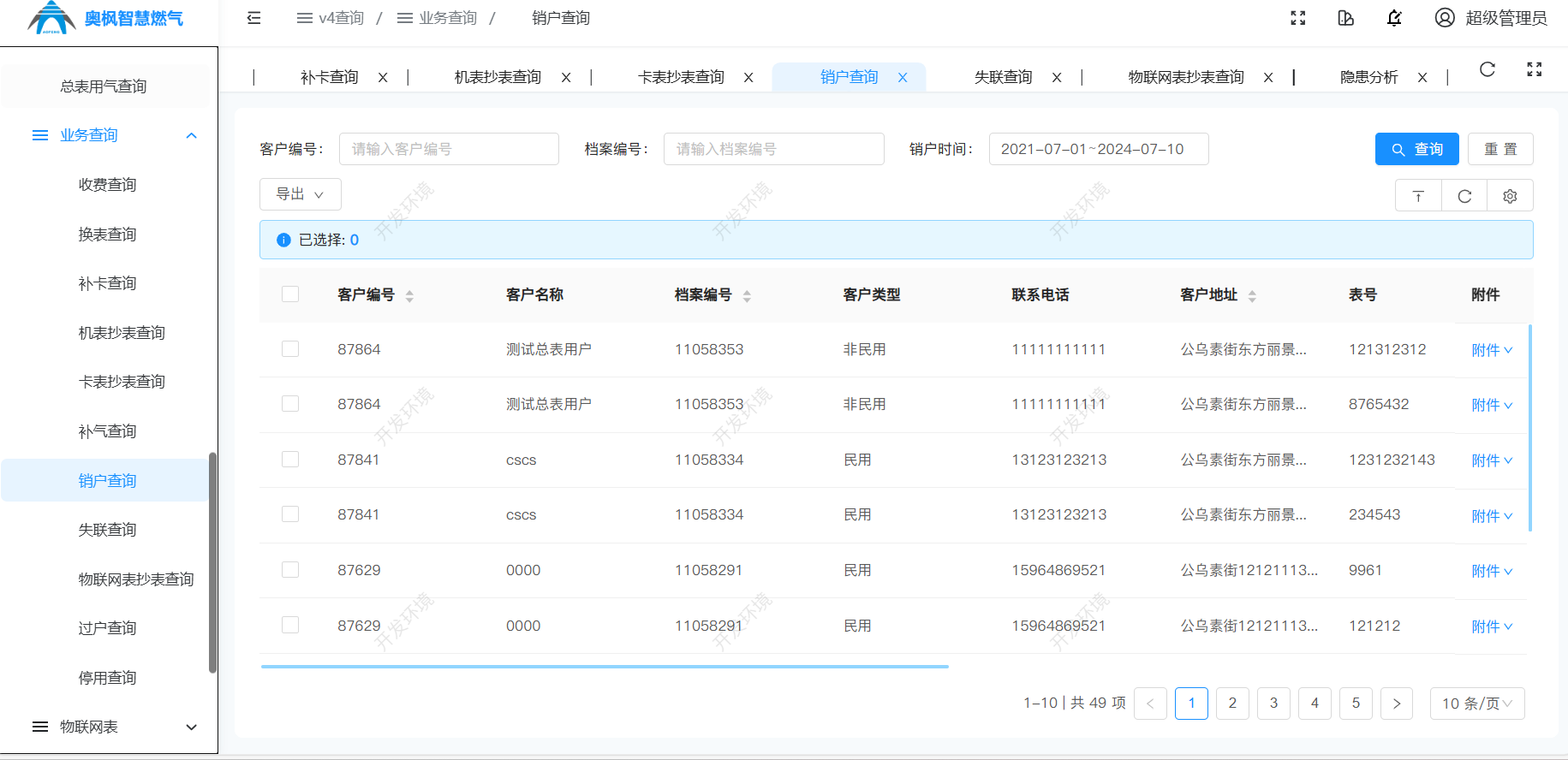Close the 失联查询 tab
Image resolution: width=1568 pixels, height=760 pixels.
coord(1057,77)
